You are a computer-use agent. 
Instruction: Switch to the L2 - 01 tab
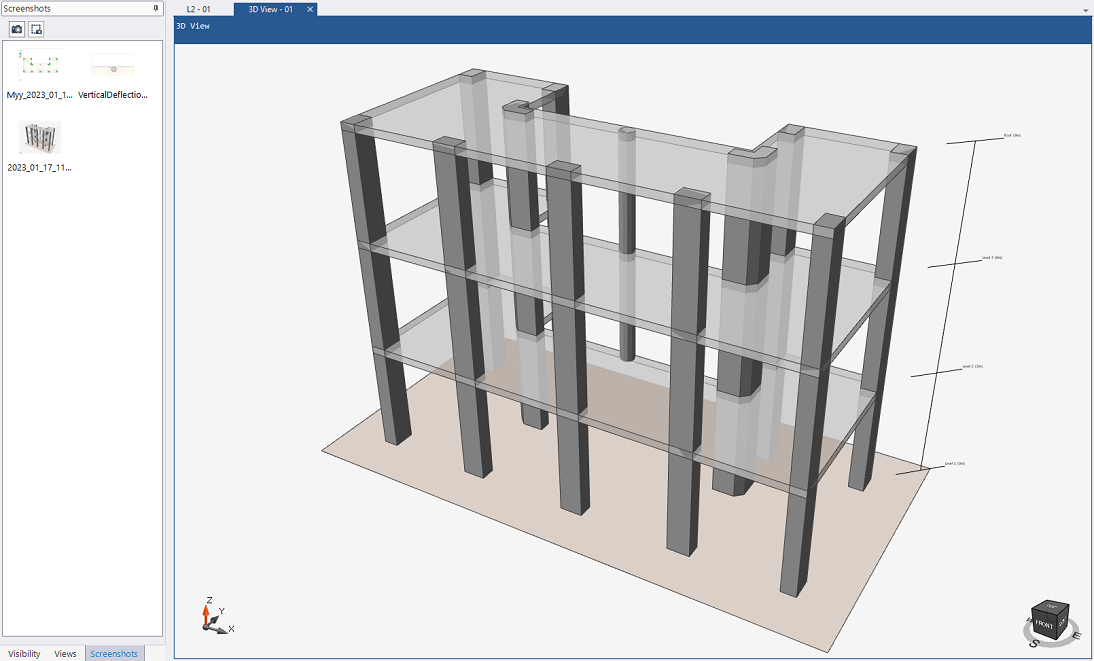199,9
